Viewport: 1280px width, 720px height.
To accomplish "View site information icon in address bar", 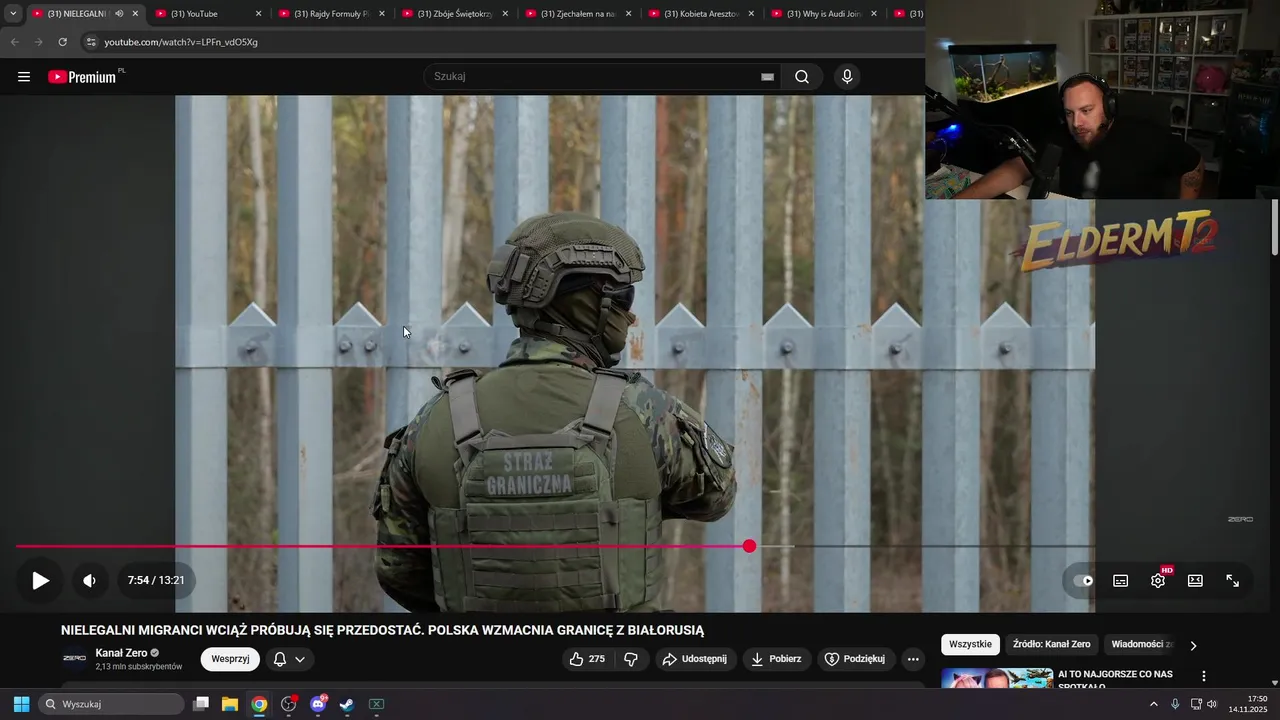I will pos(90,42).
